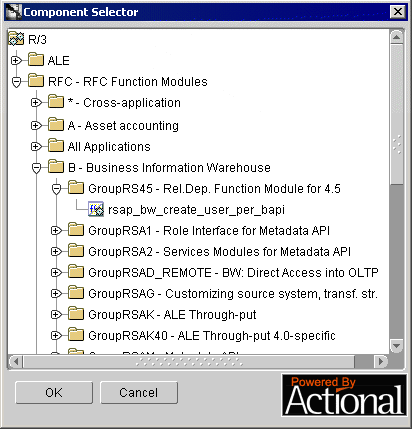This screenshot has height=429, width=412.
Task: Select the 'R/3' root label
Action: tap(37, 40)
